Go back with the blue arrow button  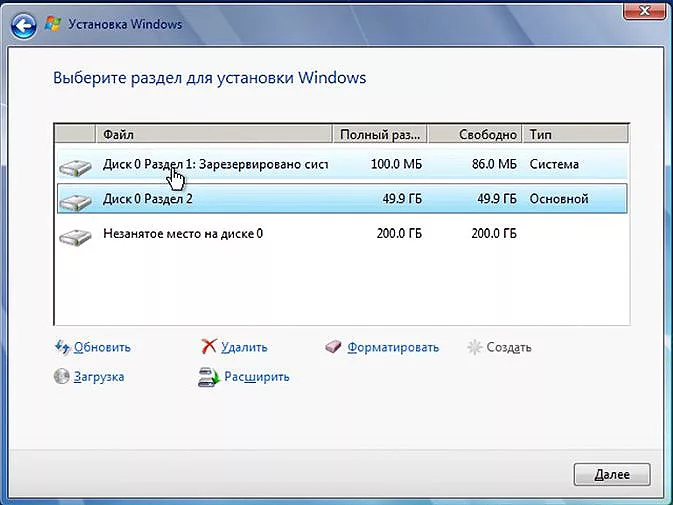23,26
